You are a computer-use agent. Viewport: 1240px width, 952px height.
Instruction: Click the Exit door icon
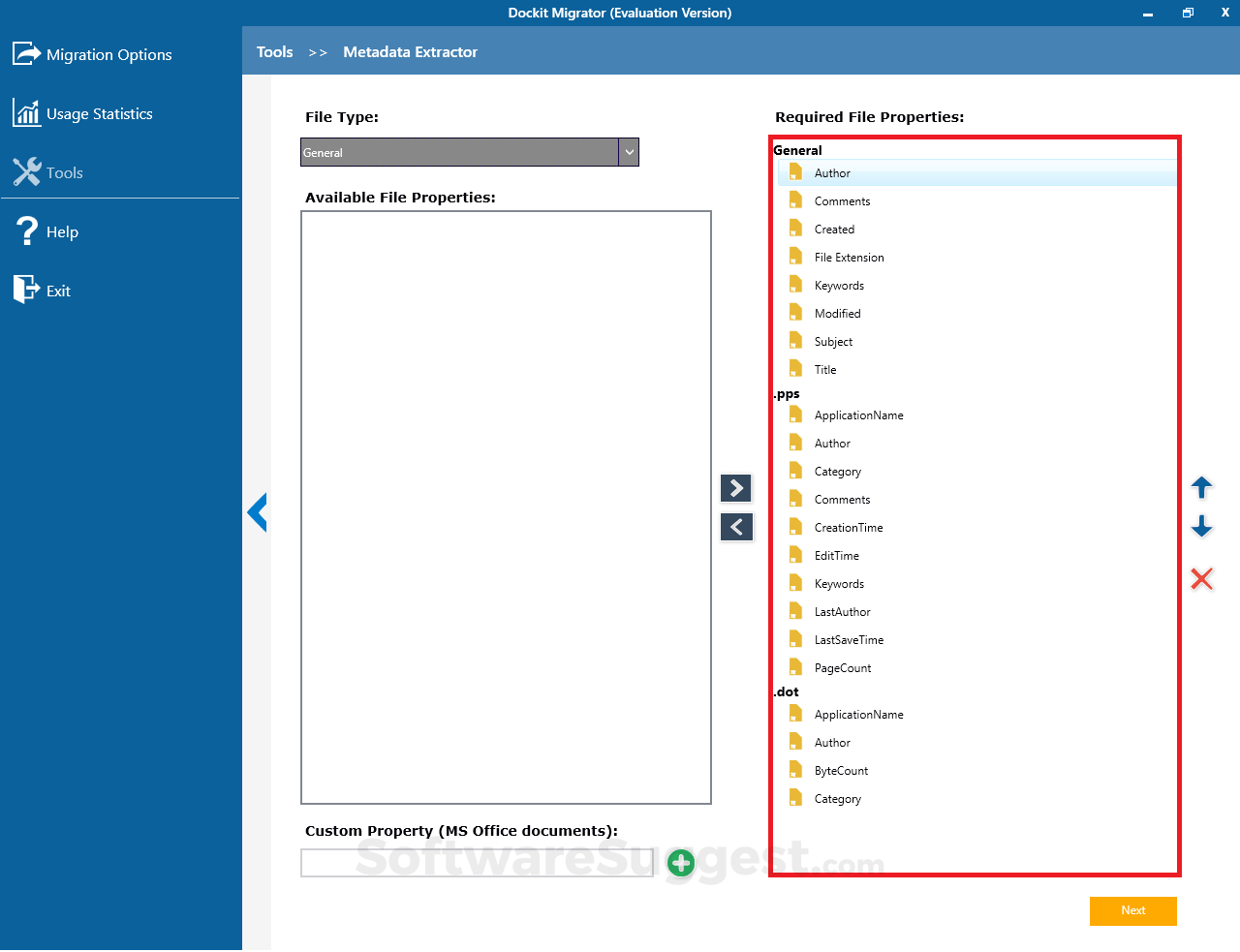(24, 290)
